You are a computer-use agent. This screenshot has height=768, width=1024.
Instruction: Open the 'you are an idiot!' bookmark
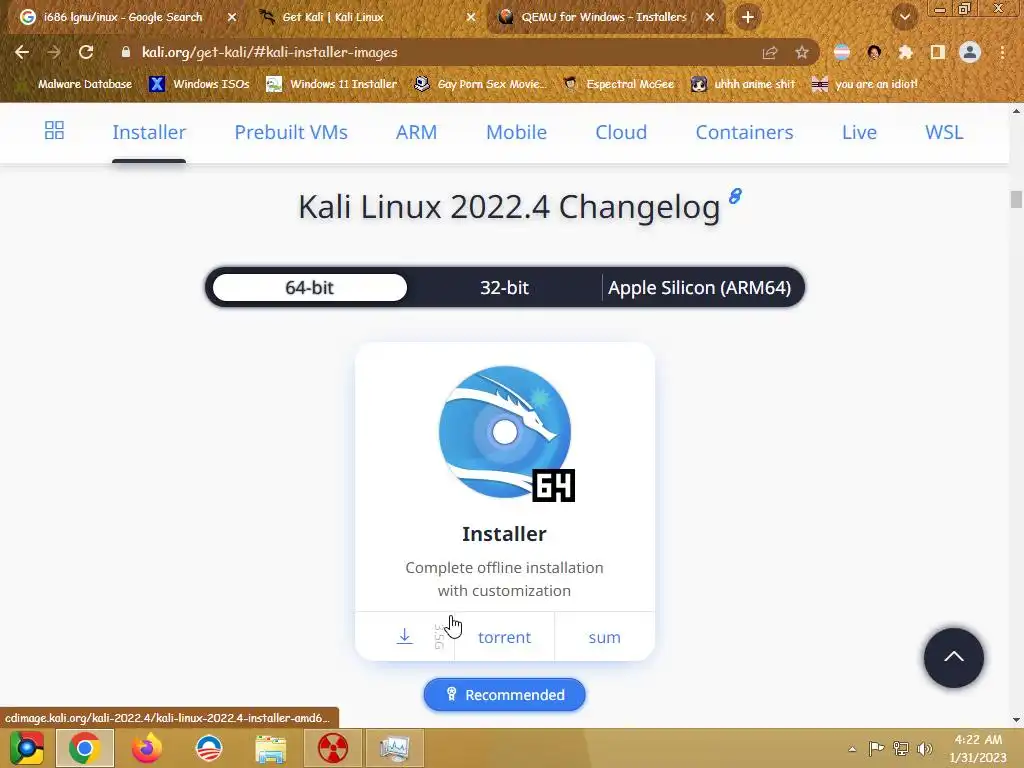pos(865,84)
